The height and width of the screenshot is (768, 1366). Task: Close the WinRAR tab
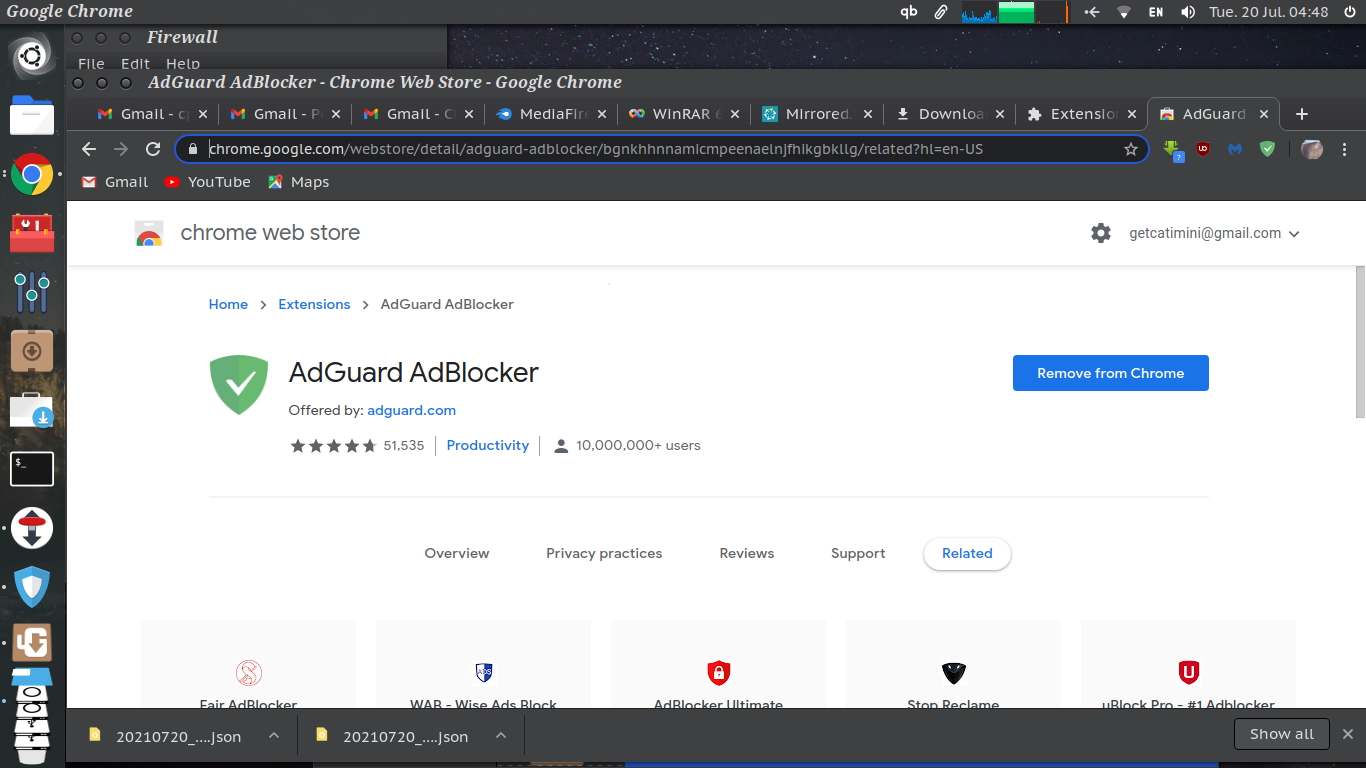coord(734,114)
